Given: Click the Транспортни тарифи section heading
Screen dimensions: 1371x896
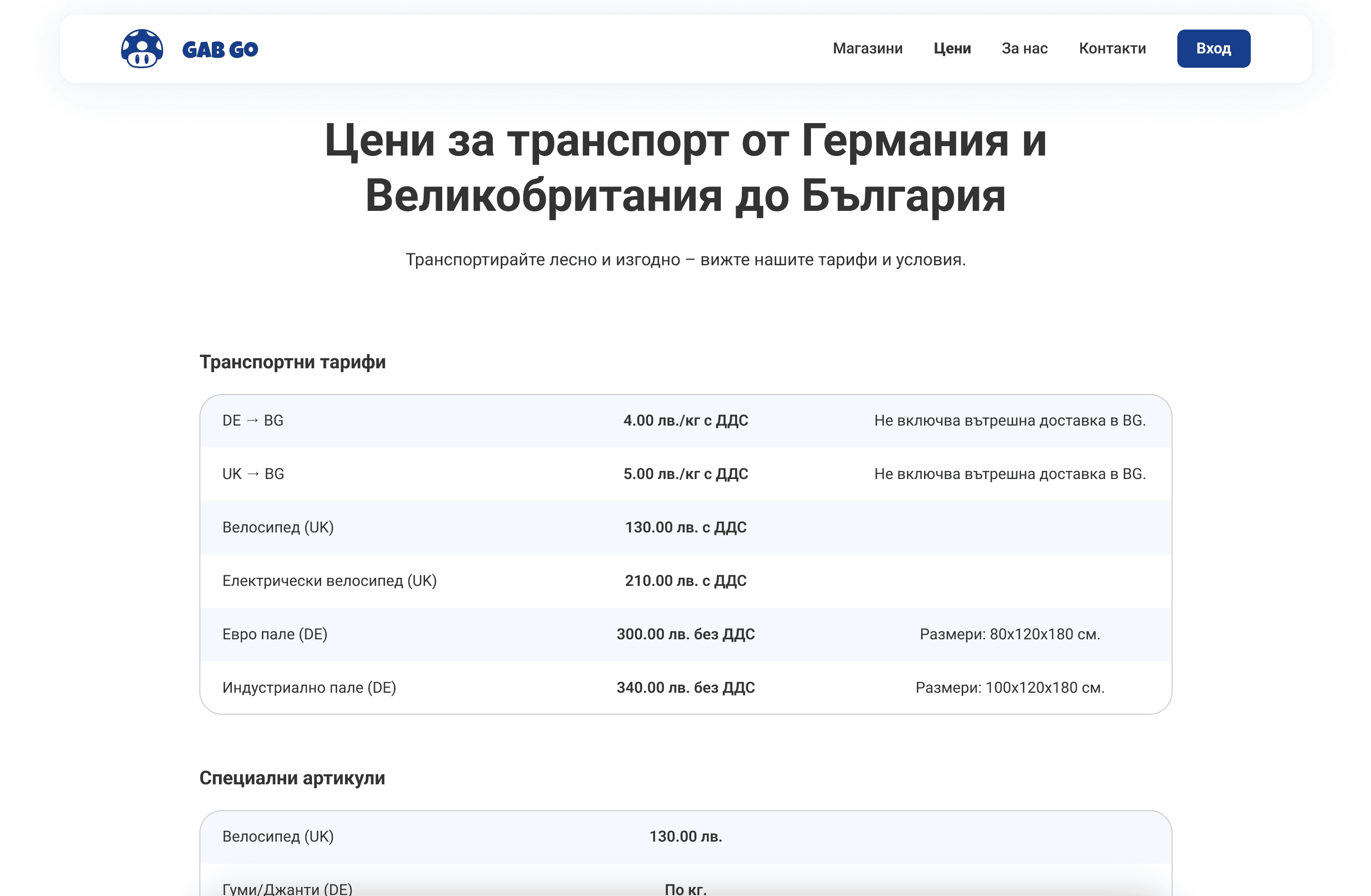Looking at the screenshot, I should tap(292, 362).
